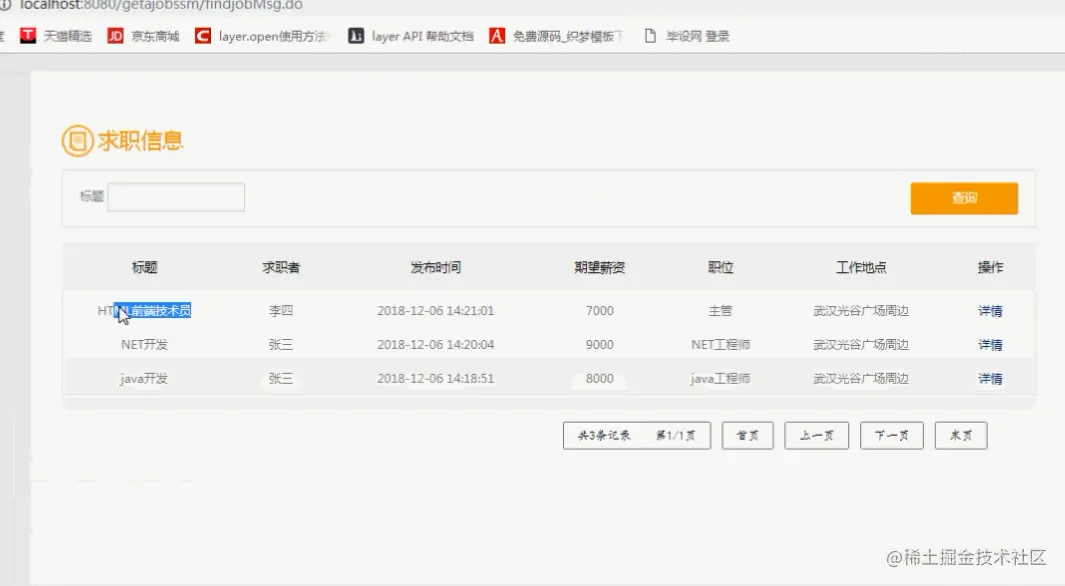Open 详情 for the 李四 row

coord(990,311)
